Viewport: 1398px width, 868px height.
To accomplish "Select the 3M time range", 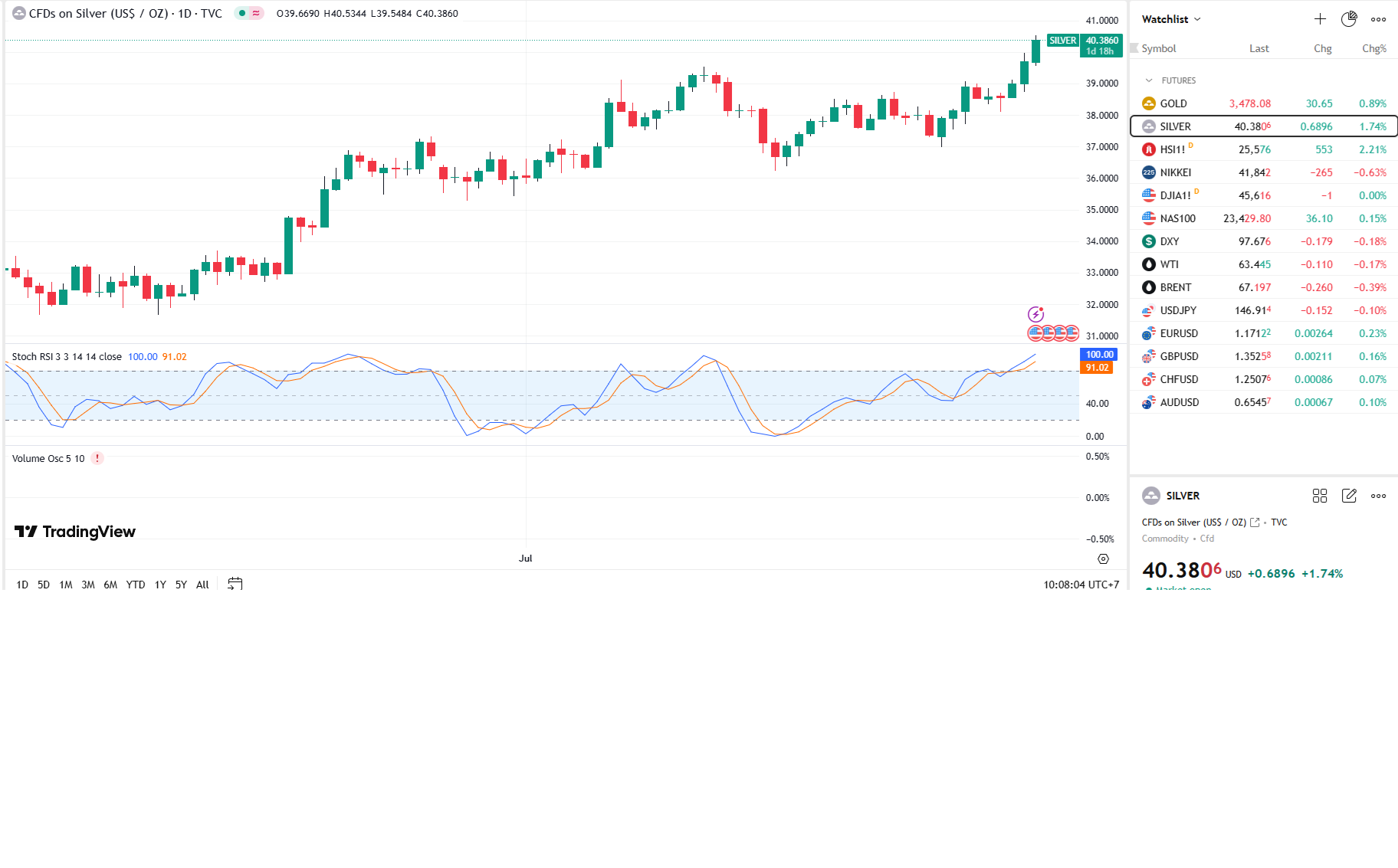I will (88, 585).
